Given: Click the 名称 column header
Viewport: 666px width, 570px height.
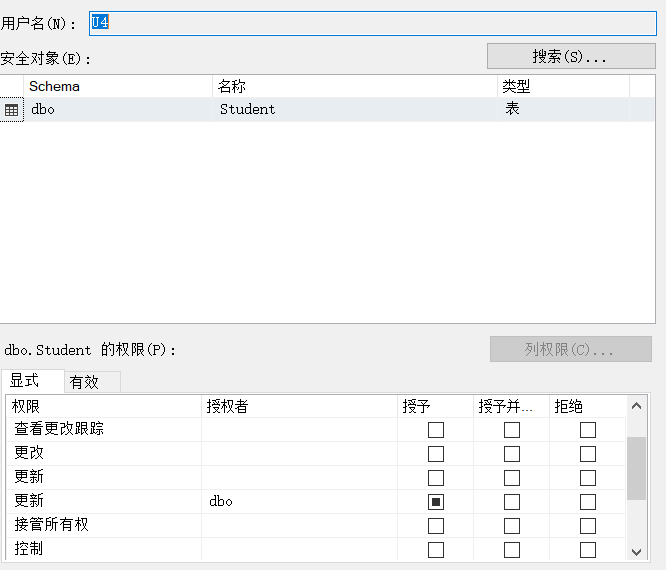Looking at the screenshot, I should (x=355, y=87).
